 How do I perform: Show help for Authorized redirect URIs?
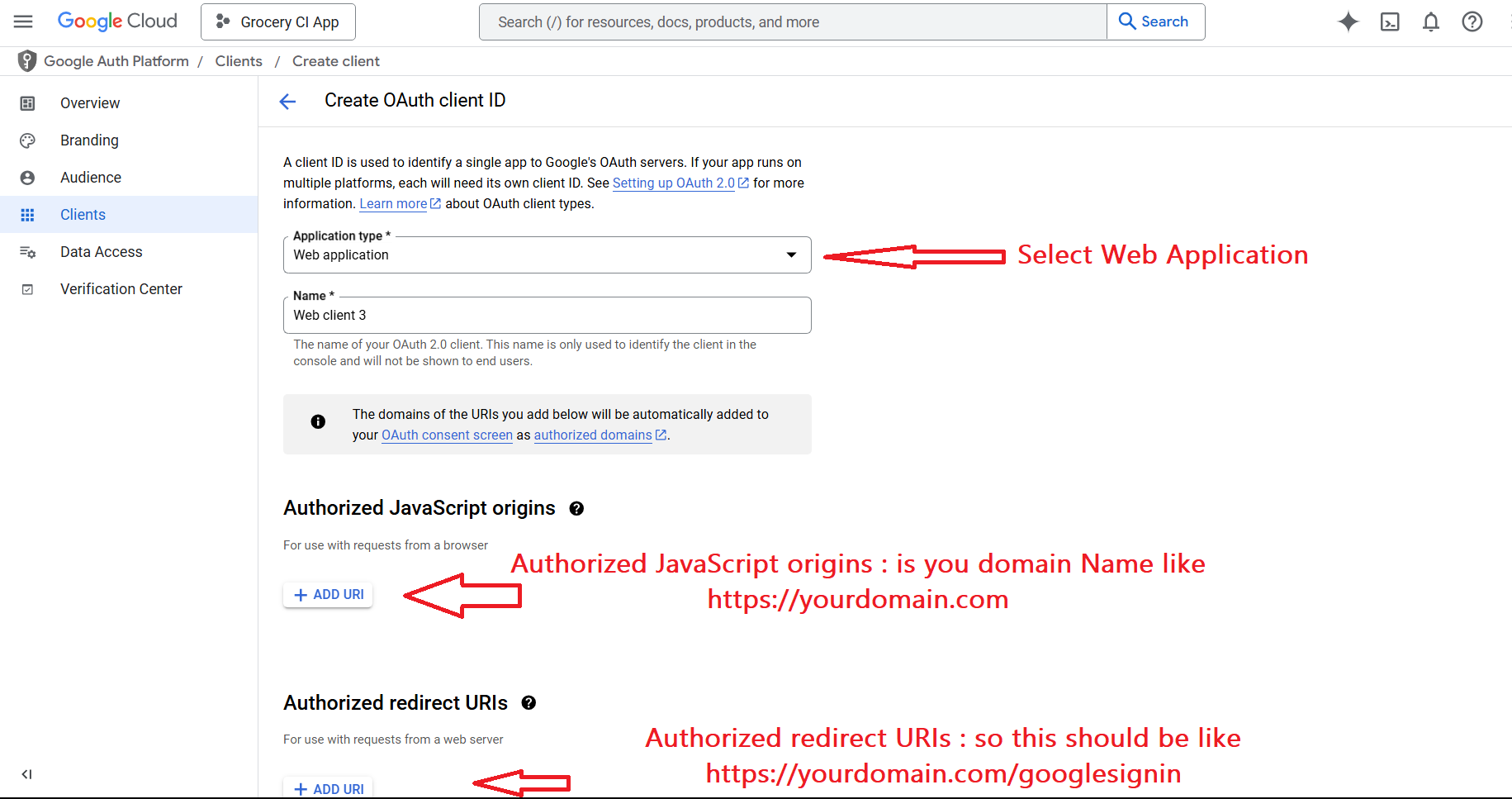click(x=528, y=702)
